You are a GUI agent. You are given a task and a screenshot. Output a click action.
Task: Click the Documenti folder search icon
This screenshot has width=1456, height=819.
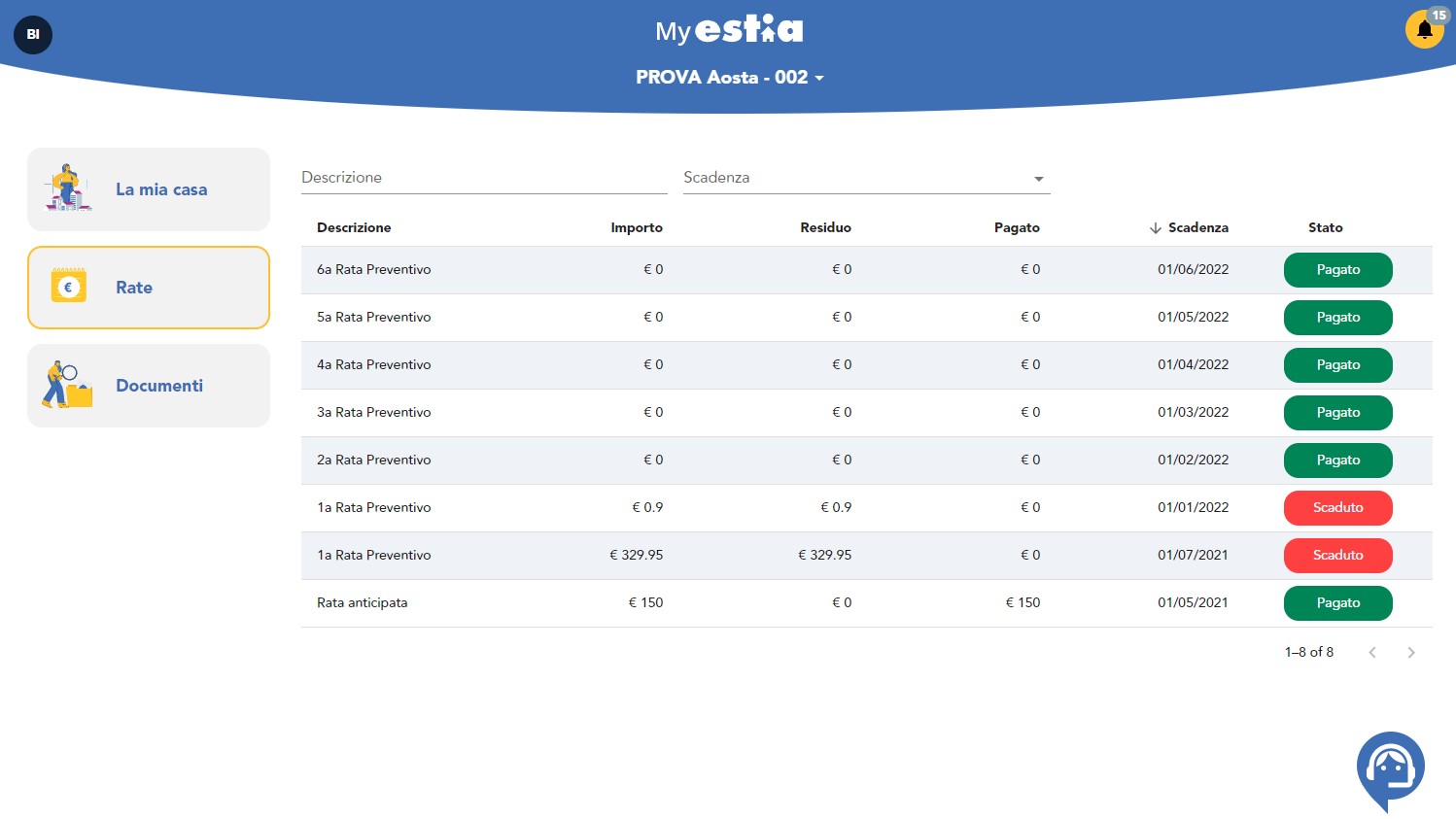tap(67, 385)
